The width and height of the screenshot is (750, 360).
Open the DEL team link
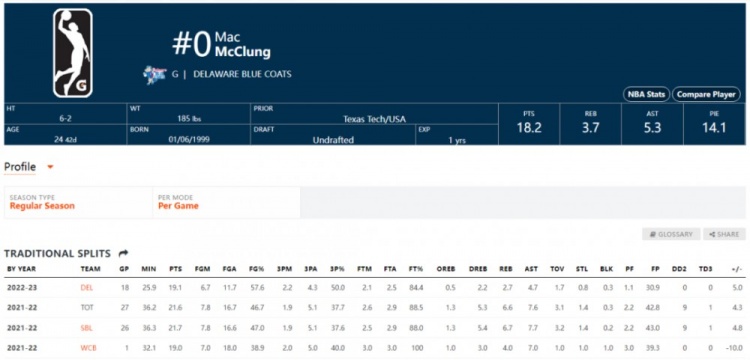click(87, 288)
